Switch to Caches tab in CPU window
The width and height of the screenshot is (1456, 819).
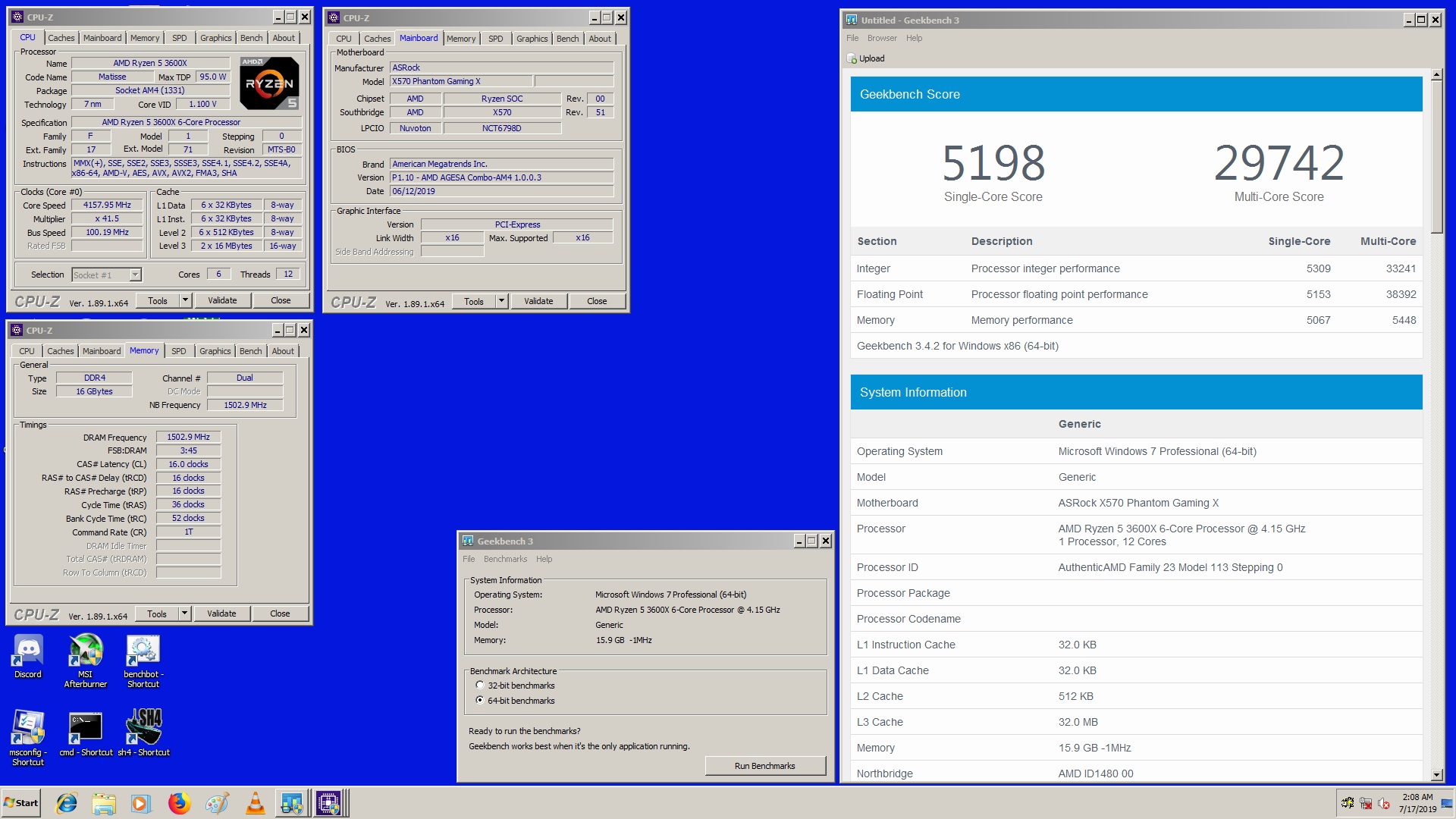click(61, 38)
